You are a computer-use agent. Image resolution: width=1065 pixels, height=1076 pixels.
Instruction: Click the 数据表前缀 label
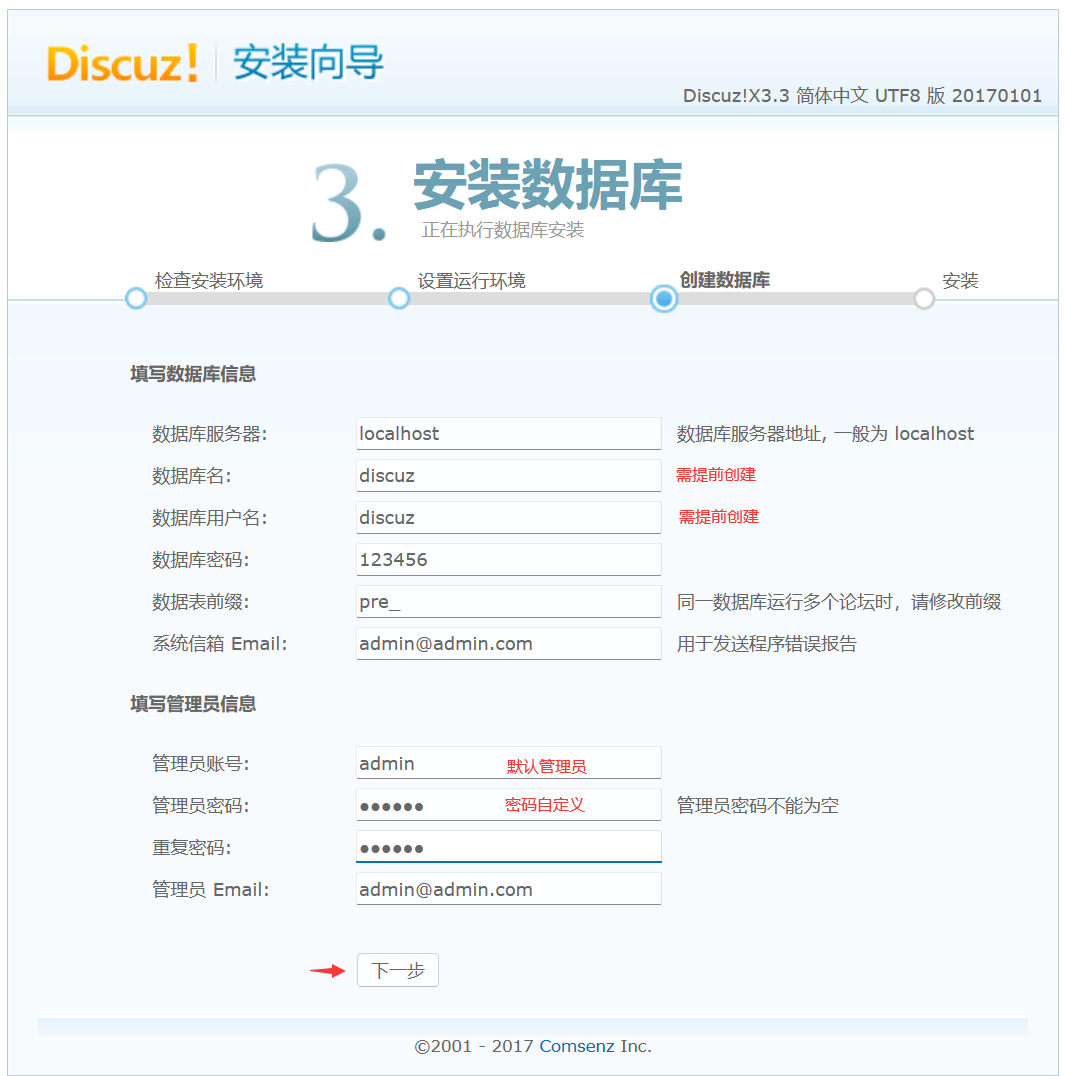pyautogui.click(x=200, y=602)
